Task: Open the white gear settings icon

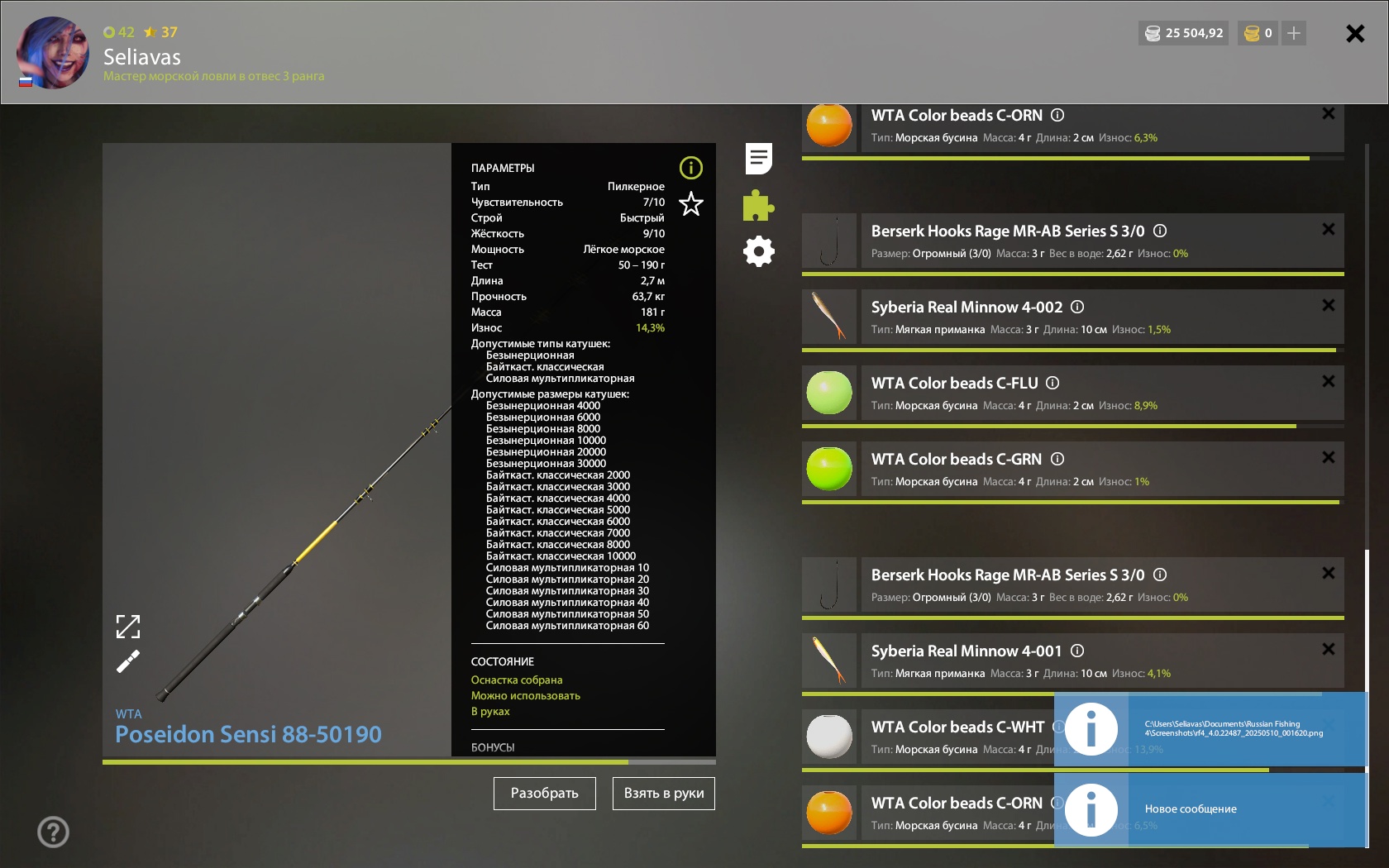Action: (758, 251)
